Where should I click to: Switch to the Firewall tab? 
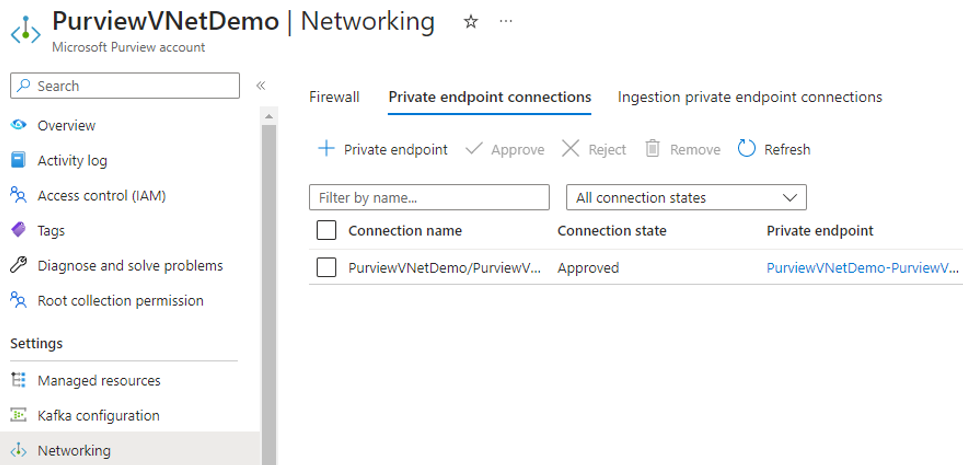coord(334,97)
